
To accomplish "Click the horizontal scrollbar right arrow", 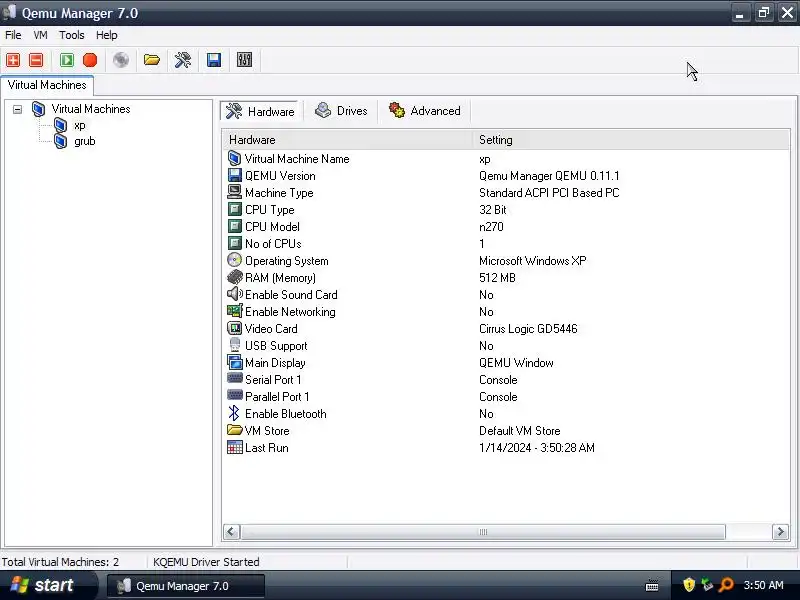I will 780,532.
